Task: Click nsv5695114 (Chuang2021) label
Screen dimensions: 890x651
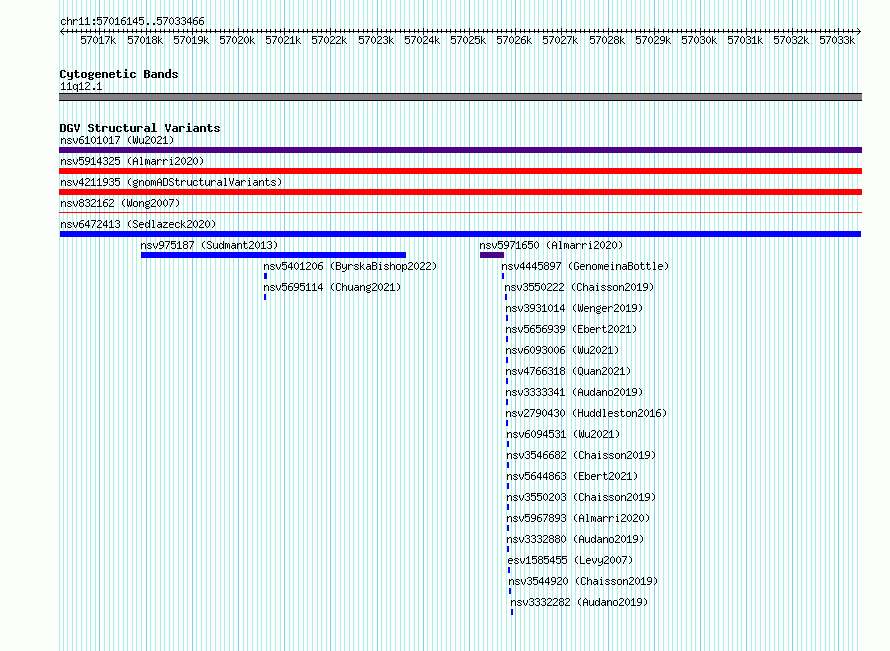Action: pos(332,287)
